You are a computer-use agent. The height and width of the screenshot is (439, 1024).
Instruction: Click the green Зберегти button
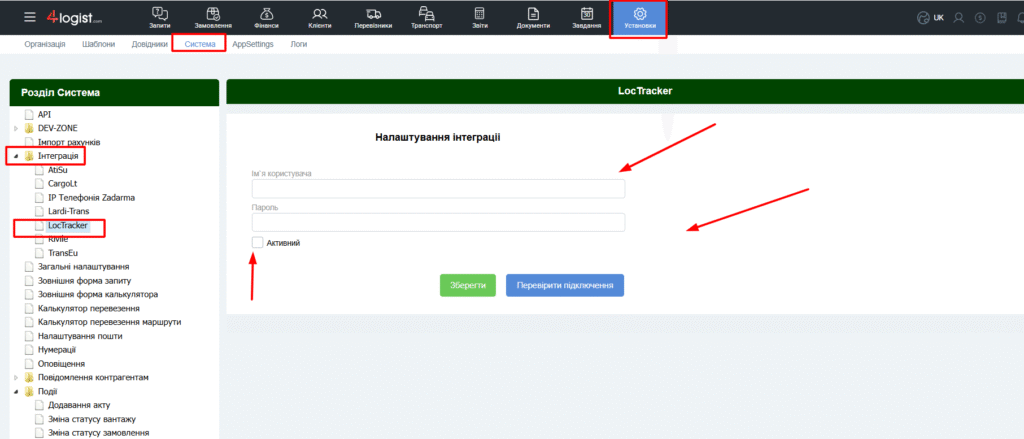tap(467, 285)
